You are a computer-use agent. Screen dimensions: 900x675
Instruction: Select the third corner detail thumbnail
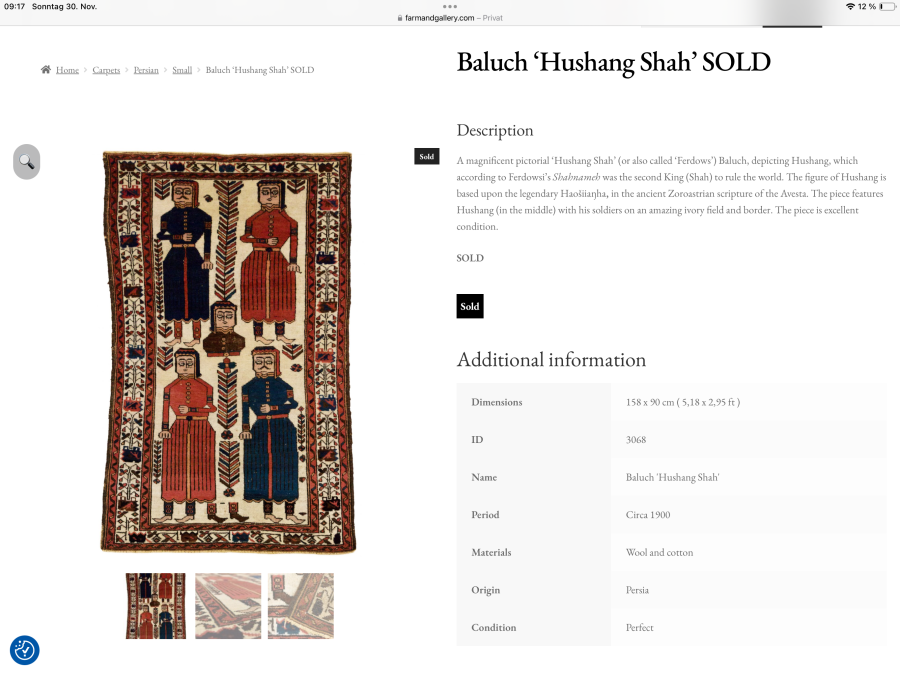click(x=301, y=606)
